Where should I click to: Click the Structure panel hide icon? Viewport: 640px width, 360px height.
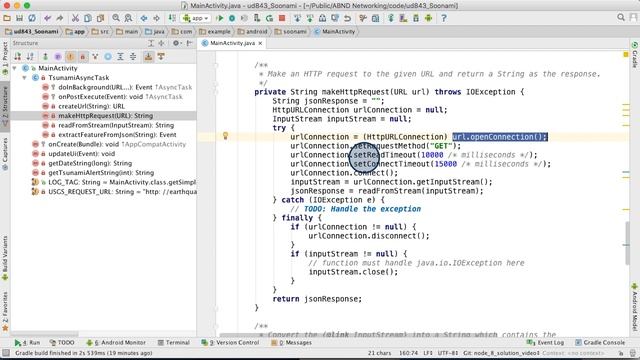click(189, 43)
